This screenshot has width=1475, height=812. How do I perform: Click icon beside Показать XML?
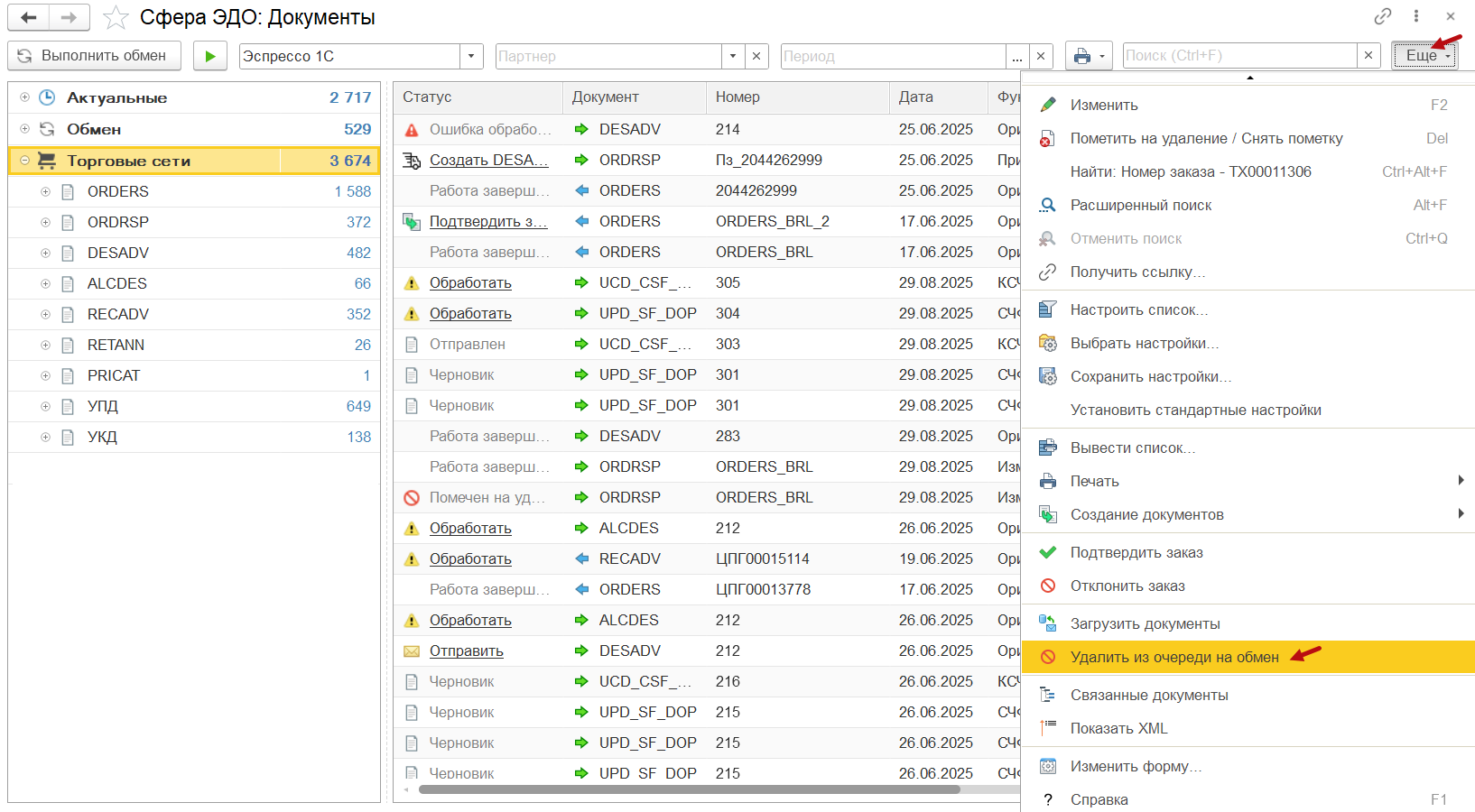click(x=1047, y=728)
